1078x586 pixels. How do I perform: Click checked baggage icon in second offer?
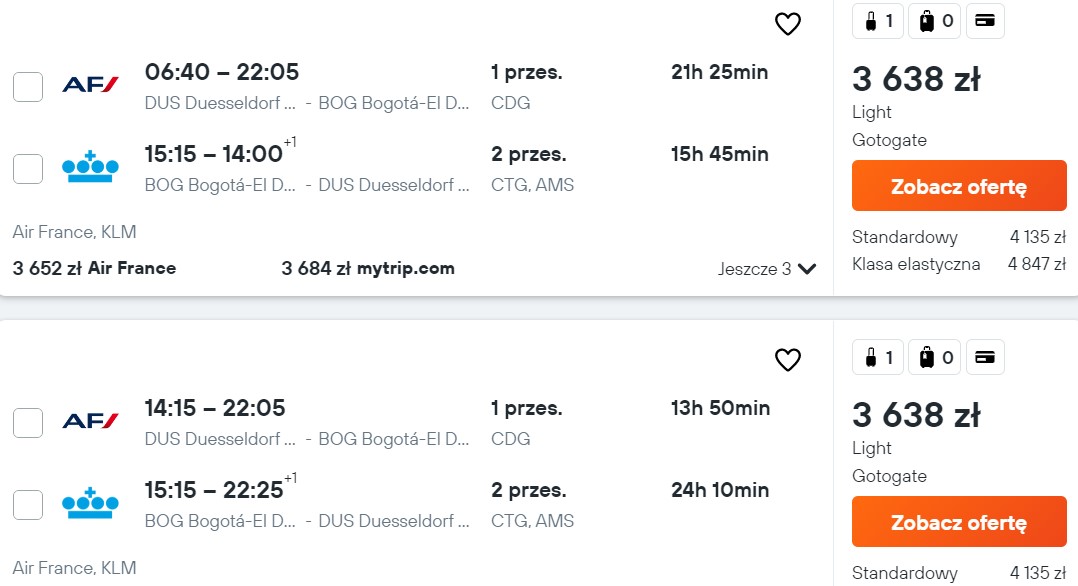click(934, 357)
